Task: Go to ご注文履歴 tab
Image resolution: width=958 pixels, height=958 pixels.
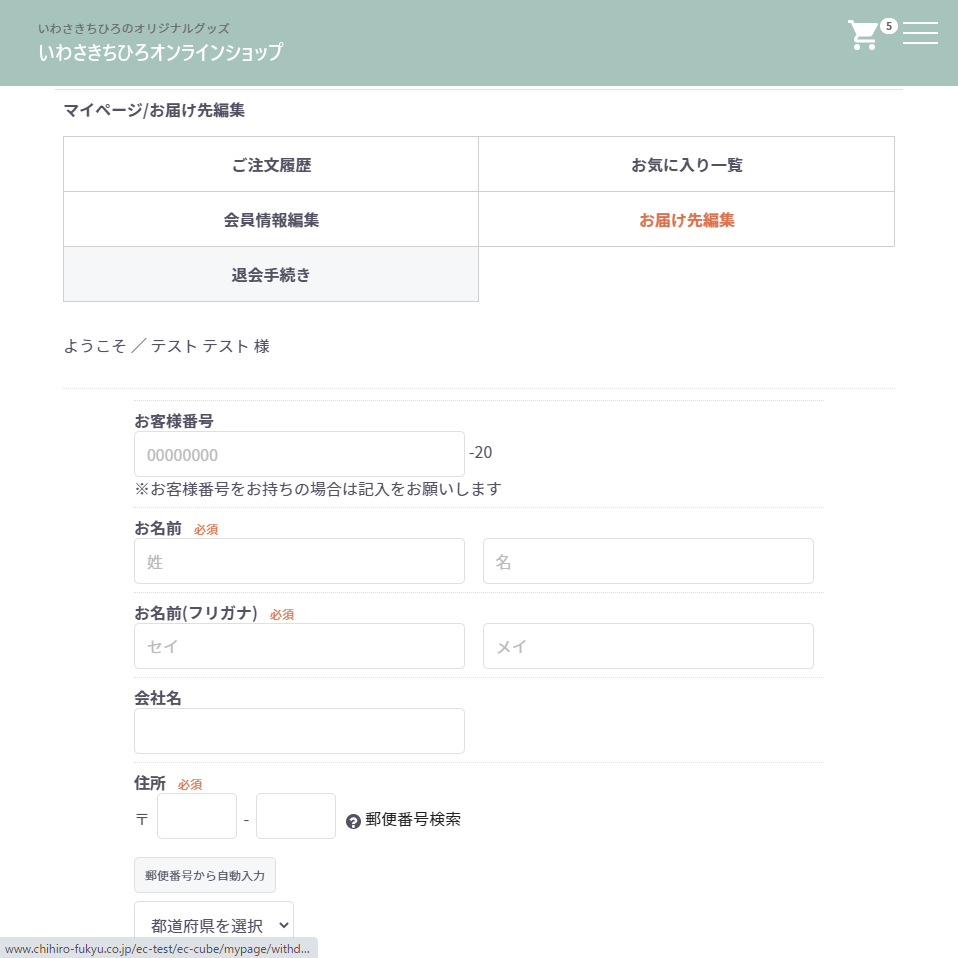Action: click(271, 164)
